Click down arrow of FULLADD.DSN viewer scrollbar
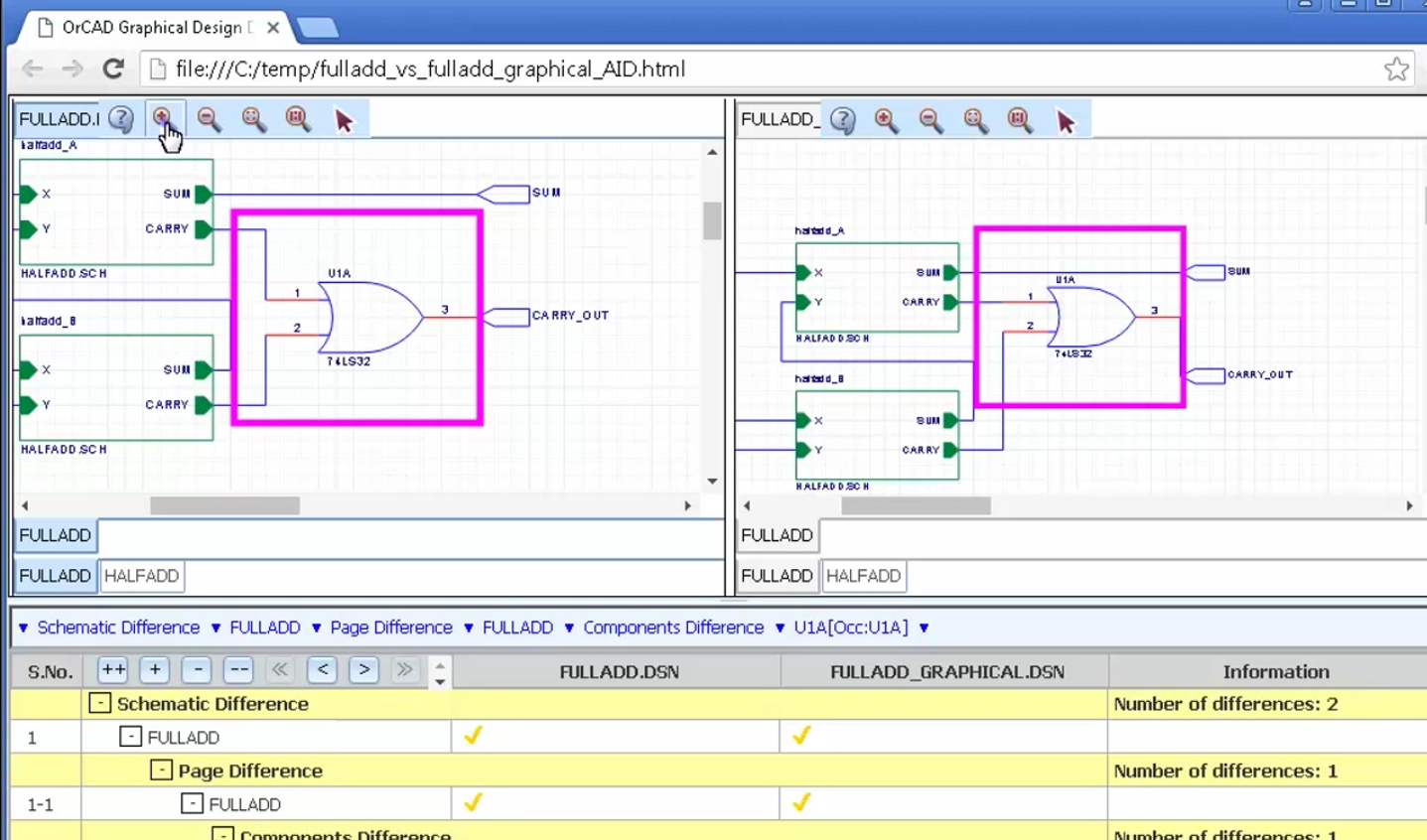 (712, 482)
